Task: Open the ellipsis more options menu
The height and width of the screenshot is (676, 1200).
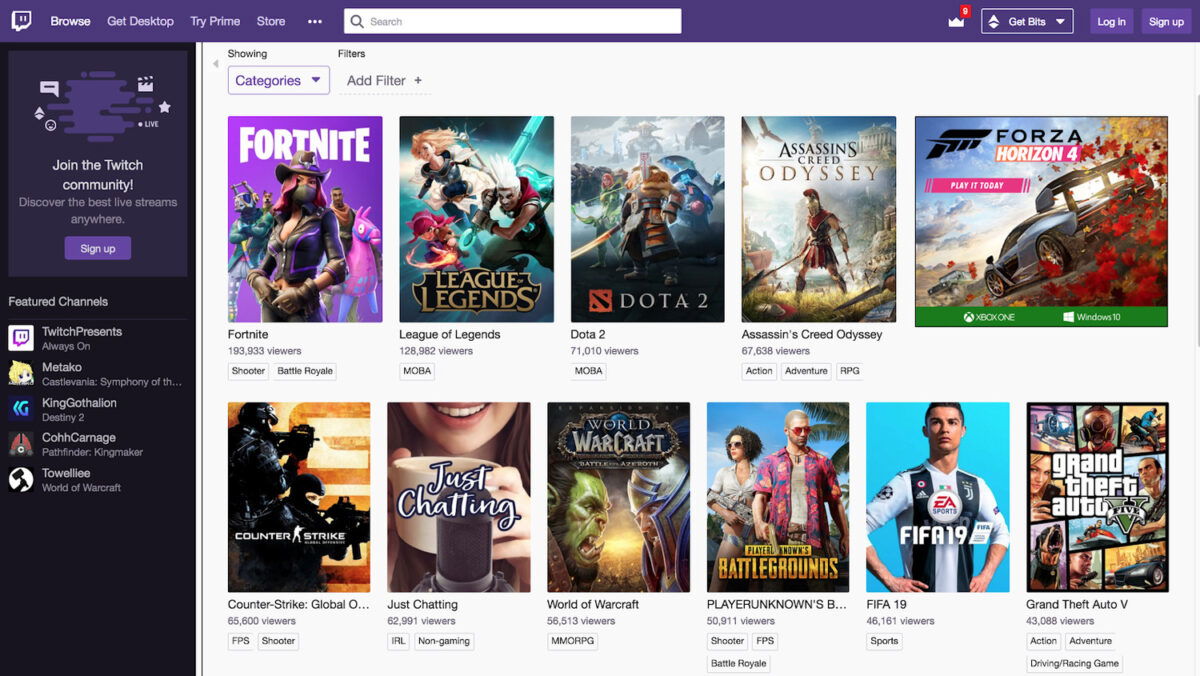Action: [315, 20]
